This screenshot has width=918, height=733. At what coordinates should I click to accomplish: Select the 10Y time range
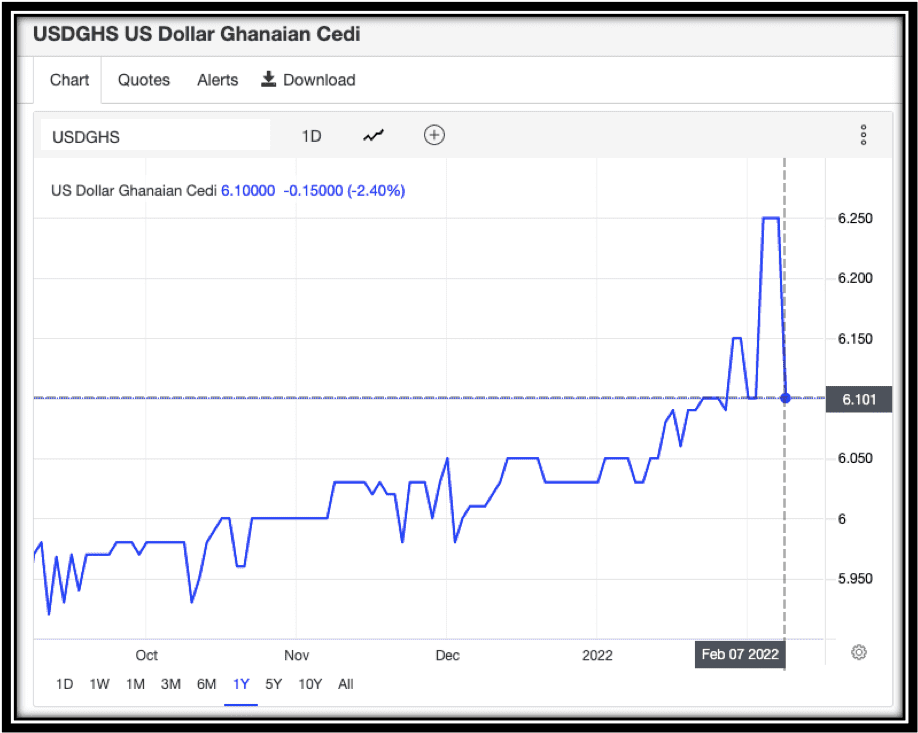[310, 684]
